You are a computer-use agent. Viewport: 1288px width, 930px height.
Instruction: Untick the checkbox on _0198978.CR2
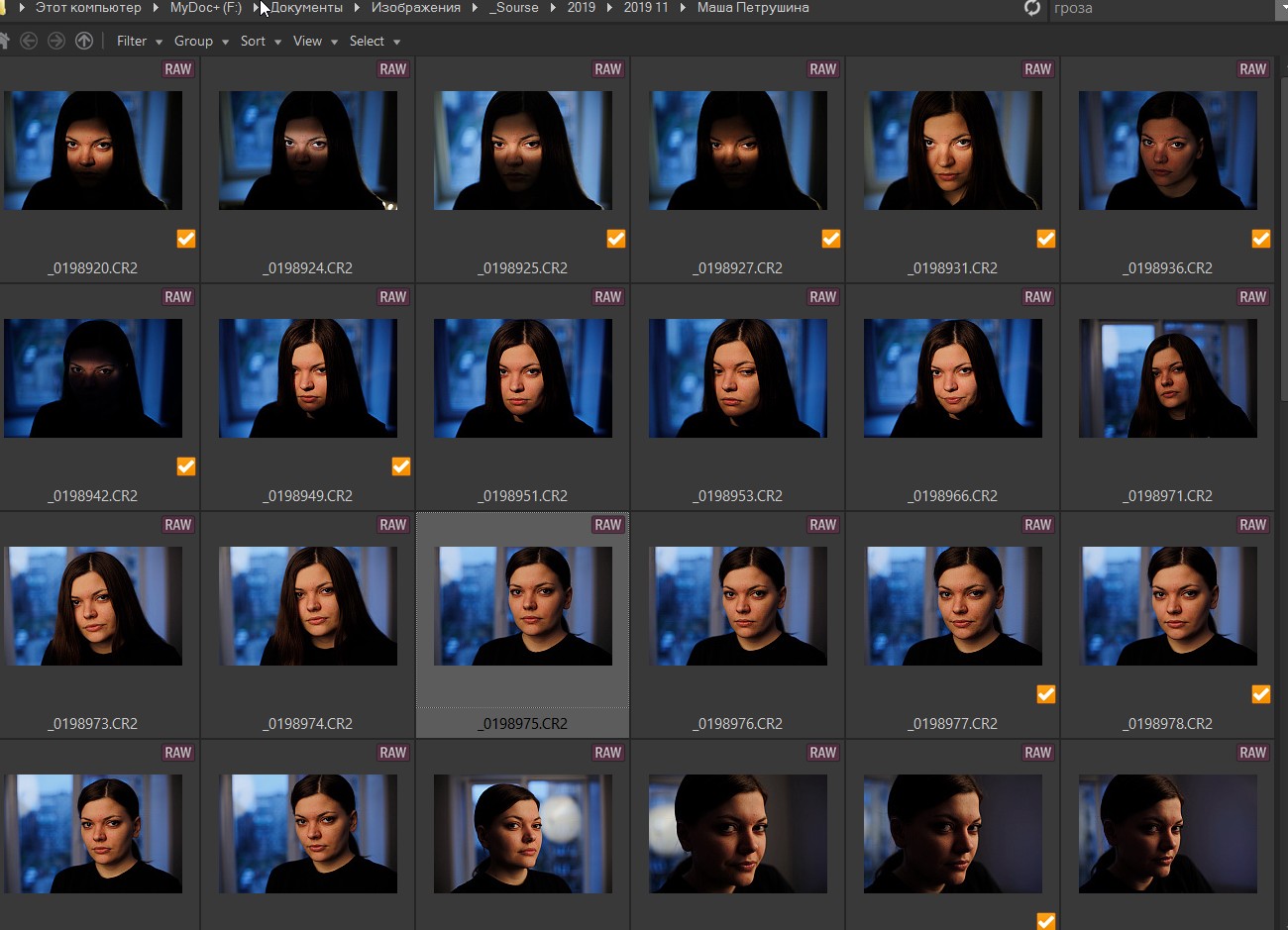(1261, 694)
